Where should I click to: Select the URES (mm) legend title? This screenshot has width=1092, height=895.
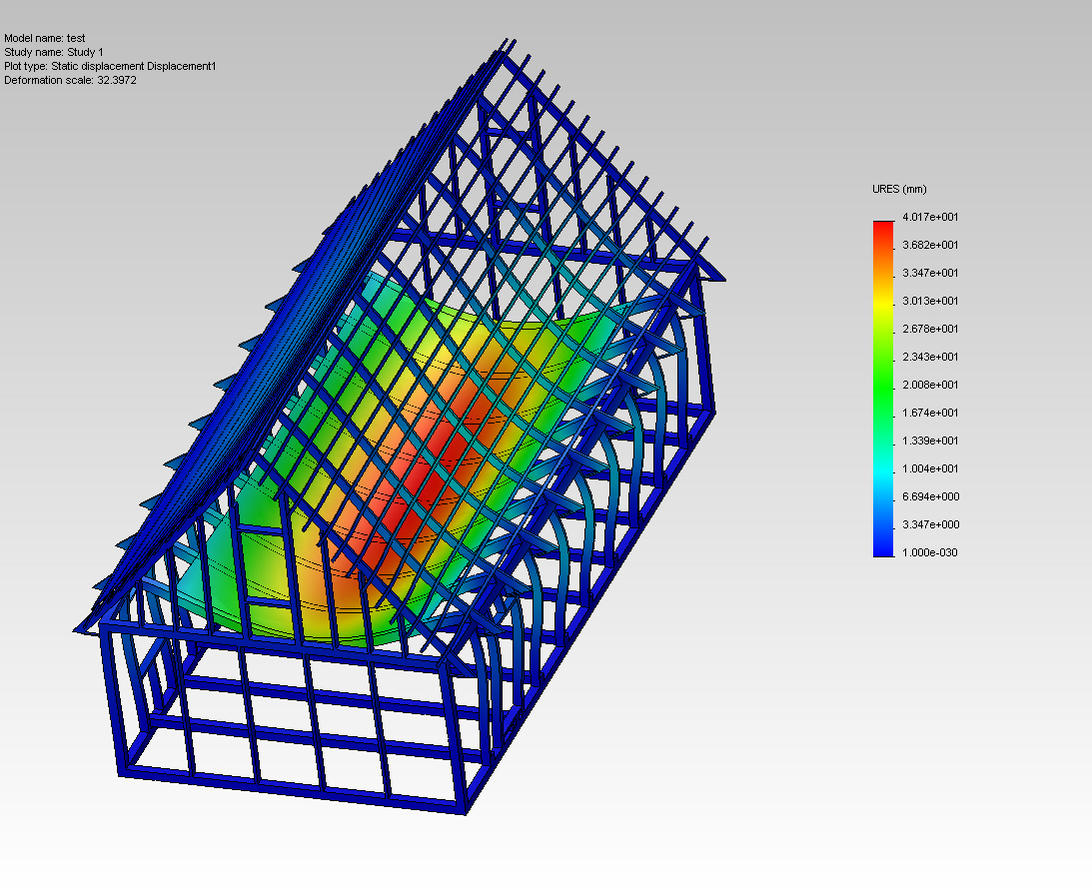click(x=899, y=189)
